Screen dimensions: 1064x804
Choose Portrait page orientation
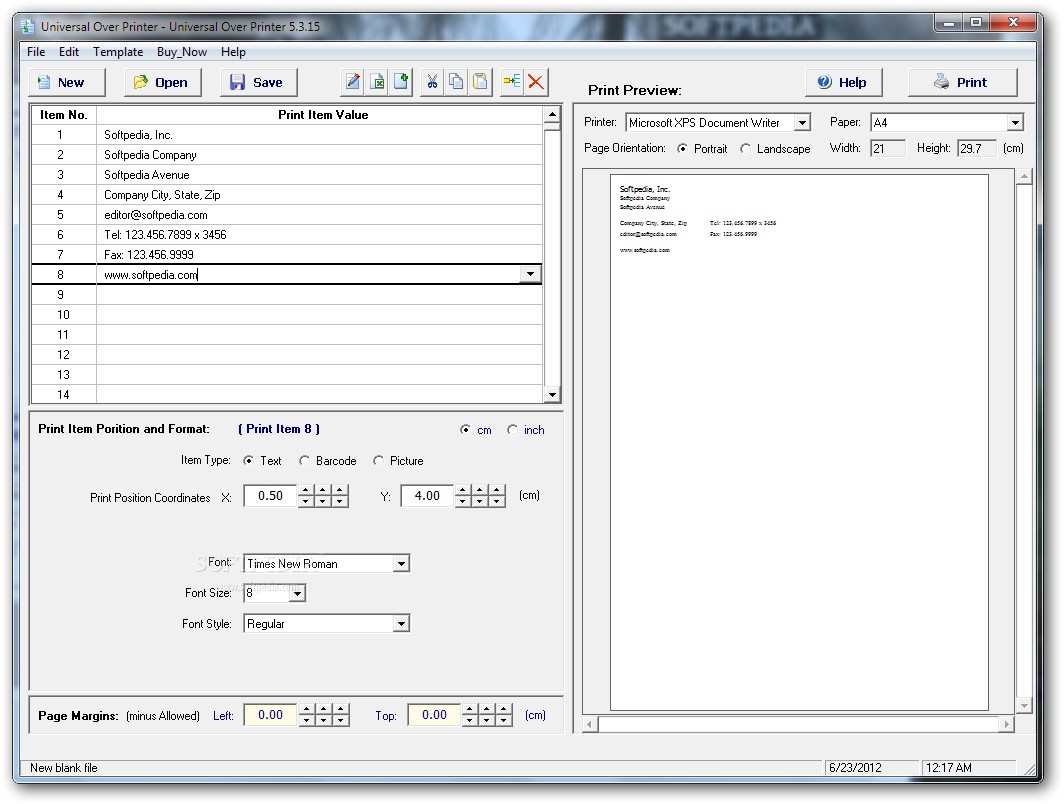coord(683,149)
